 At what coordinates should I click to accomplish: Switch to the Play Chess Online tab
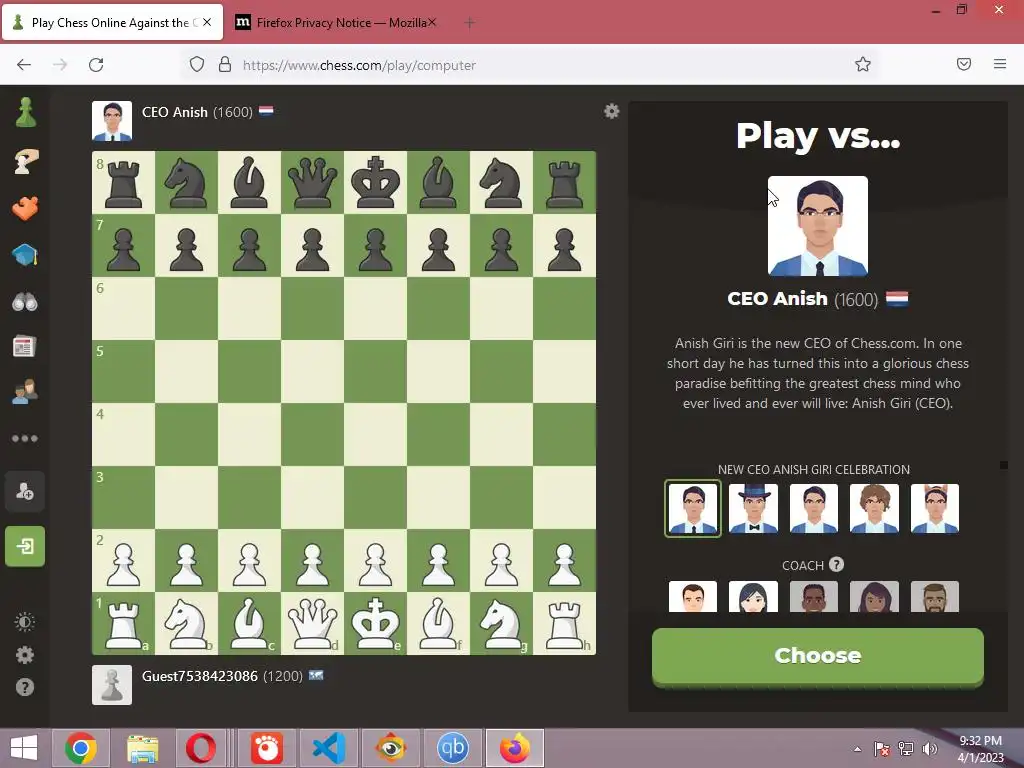tap(112, 22)
